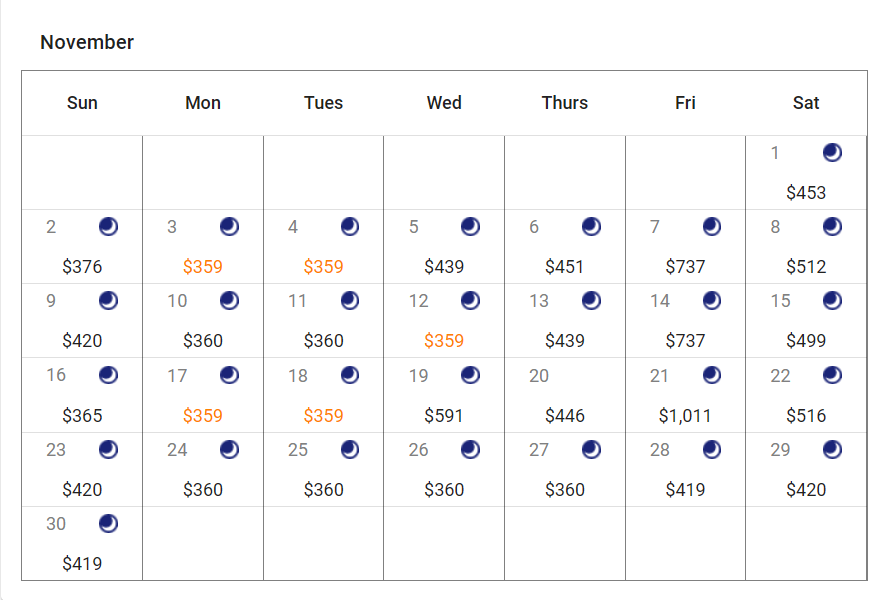Click the moon icon on November 1
This screenshot has height=600, width=876.
pos(832,152)
